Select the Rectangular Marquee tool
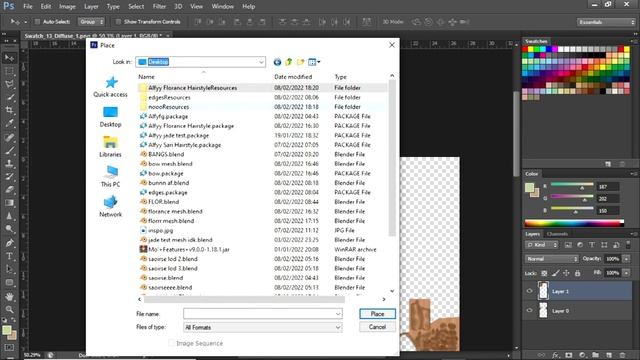The width and height of the screenshot is (640, 360). [x=9, y=71]
